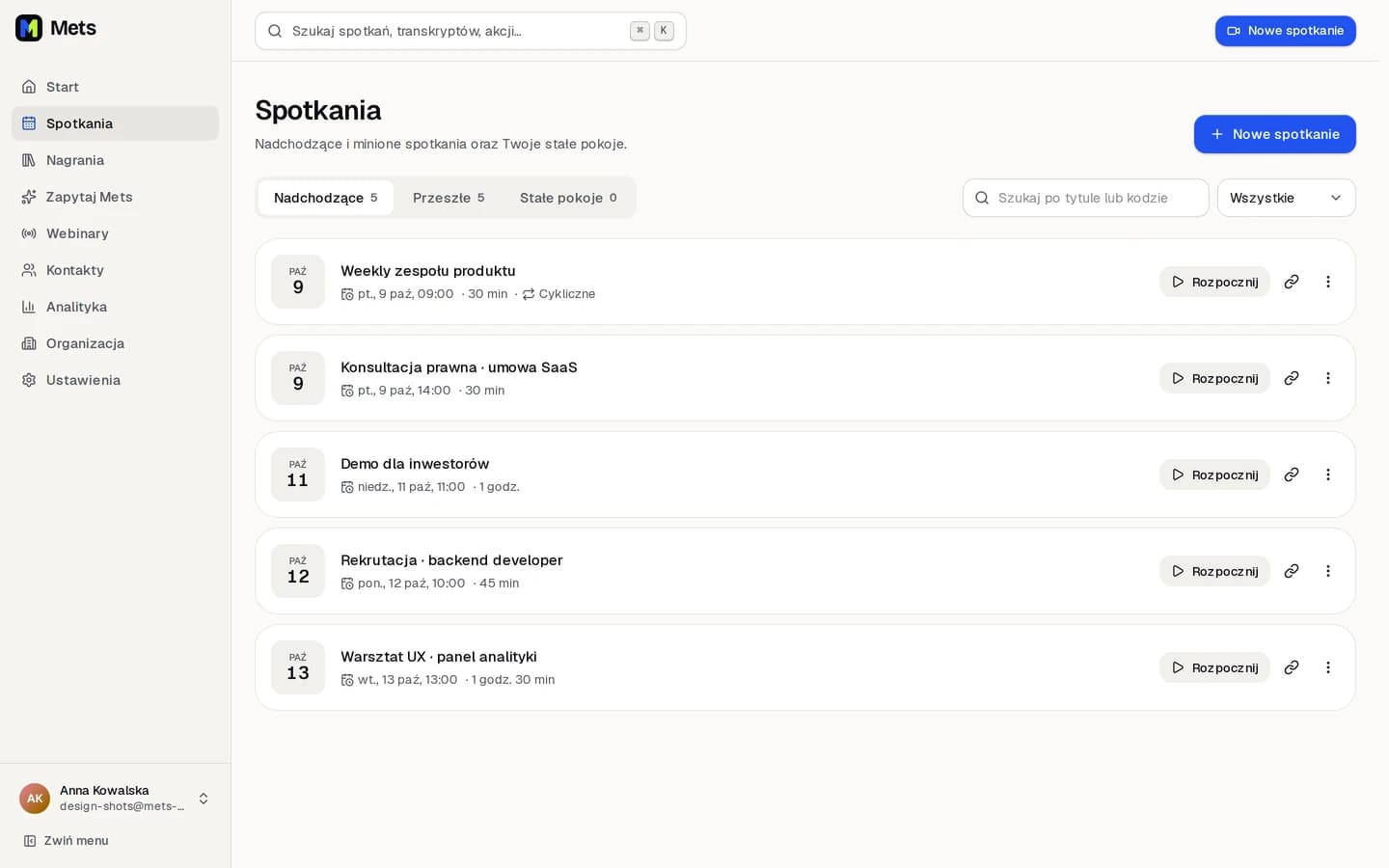Click the Szukaj po tytule lub kodzie field

point(1085,198)
